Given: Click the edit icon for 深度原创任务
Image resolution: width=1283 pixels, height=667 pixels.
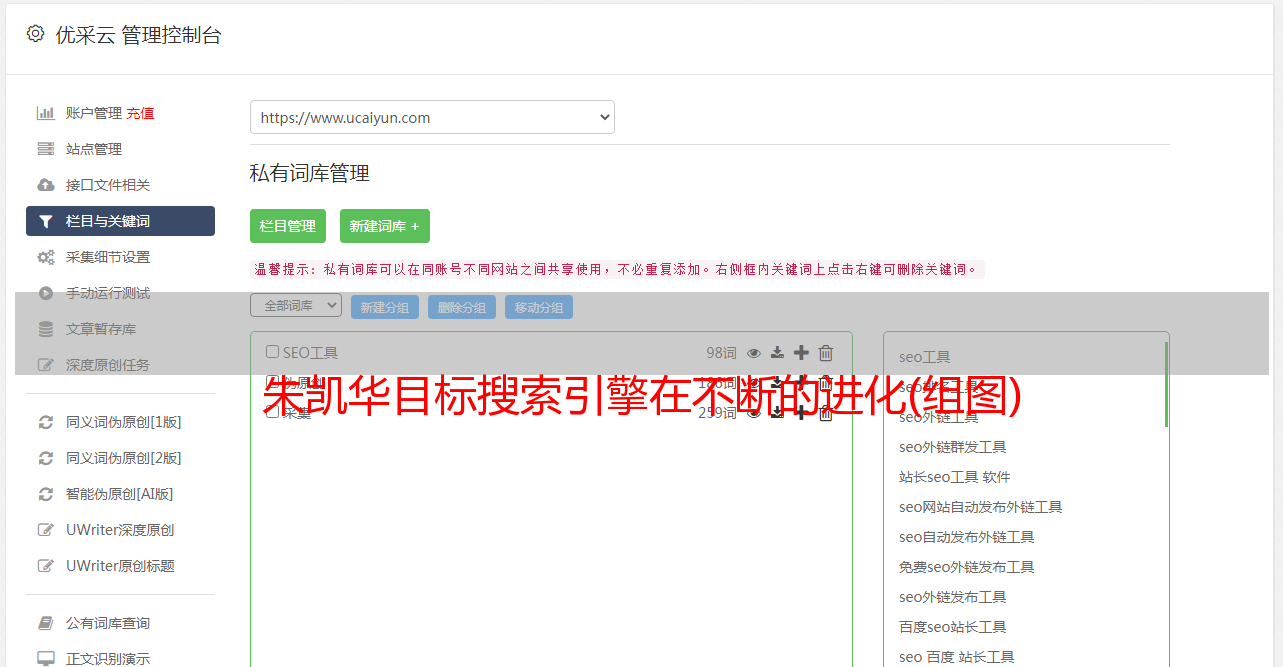Looking at the screenshot, I should 46,365.
